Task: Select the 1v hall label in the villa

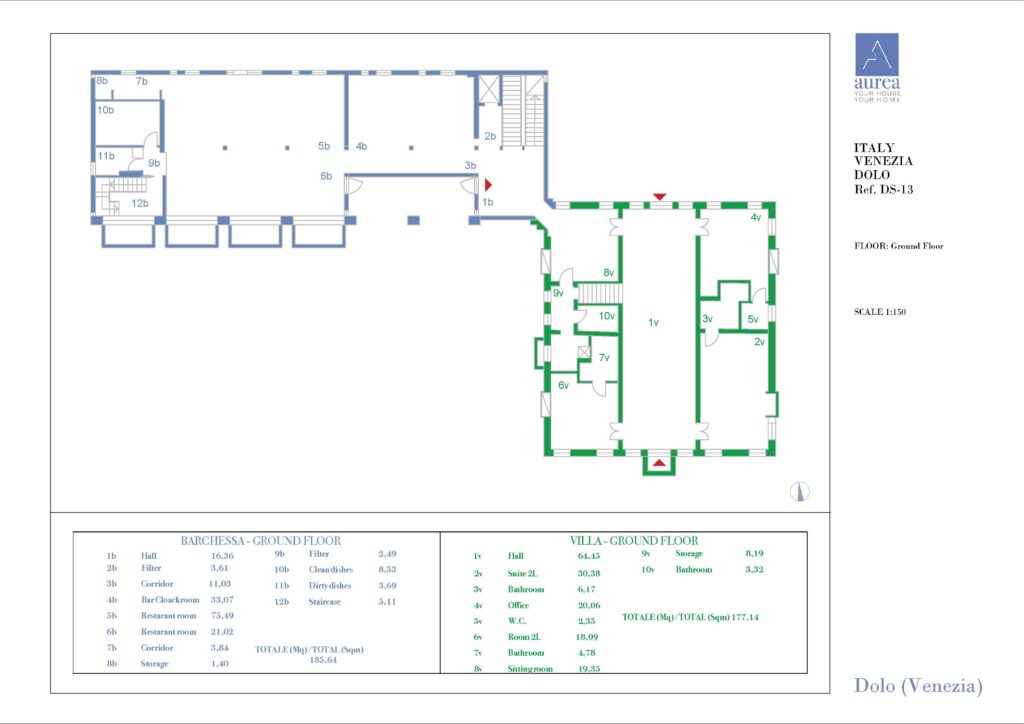Action: (x=653, y=322)
